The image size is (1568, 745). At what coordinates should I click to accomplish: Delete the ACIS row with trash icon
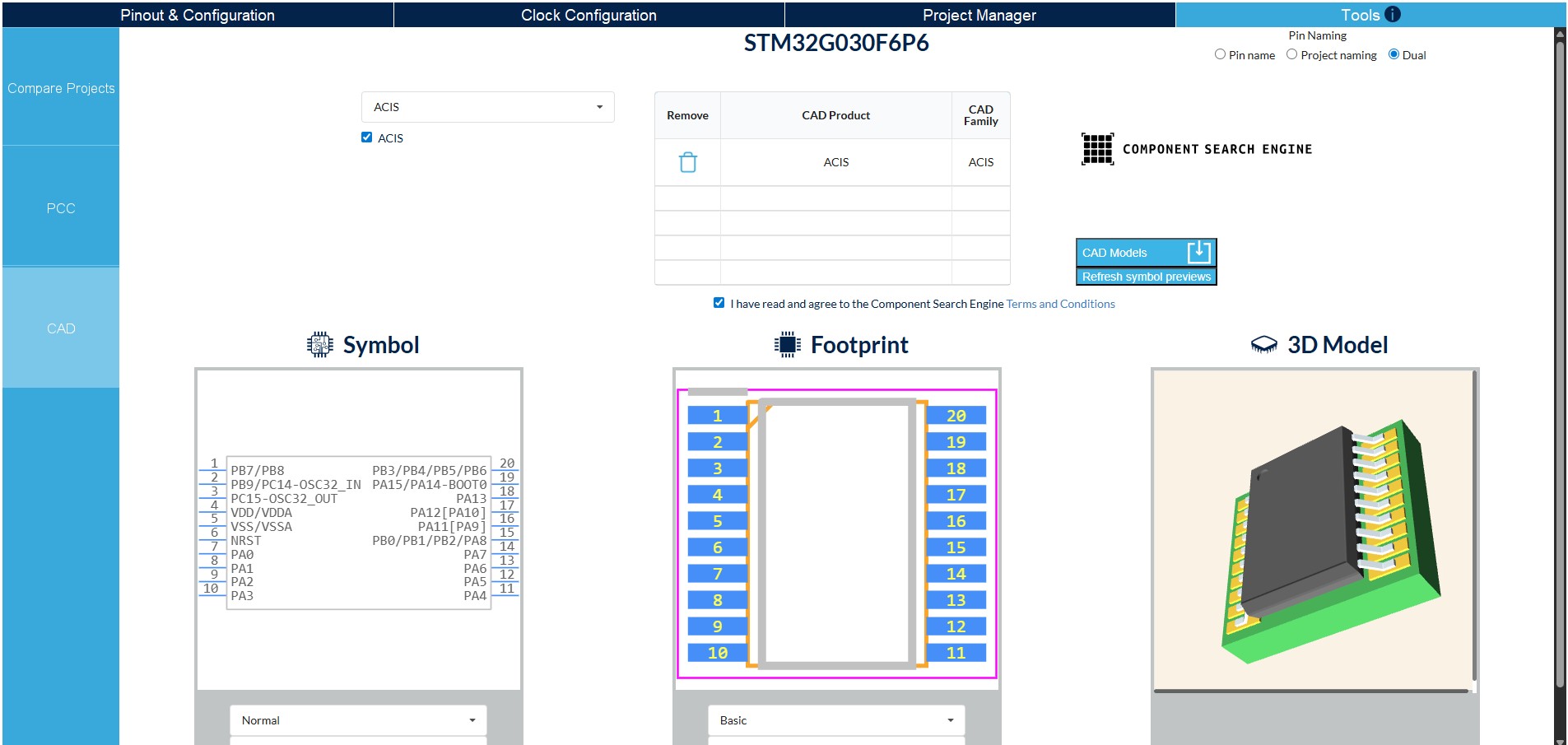(x=688, y=162)
